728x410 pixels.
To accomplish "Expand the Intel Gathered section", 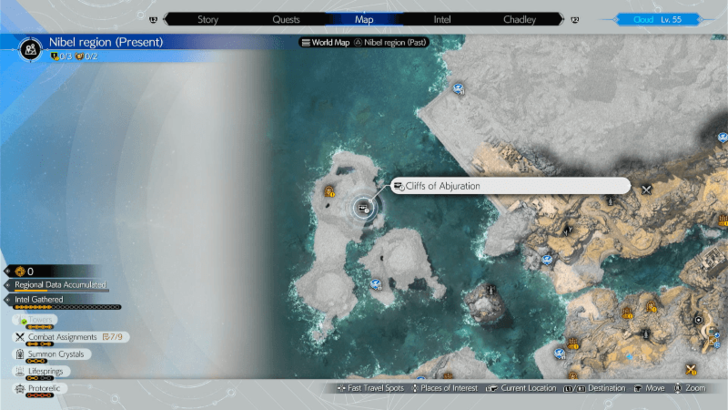I will (x=39, y=299).
